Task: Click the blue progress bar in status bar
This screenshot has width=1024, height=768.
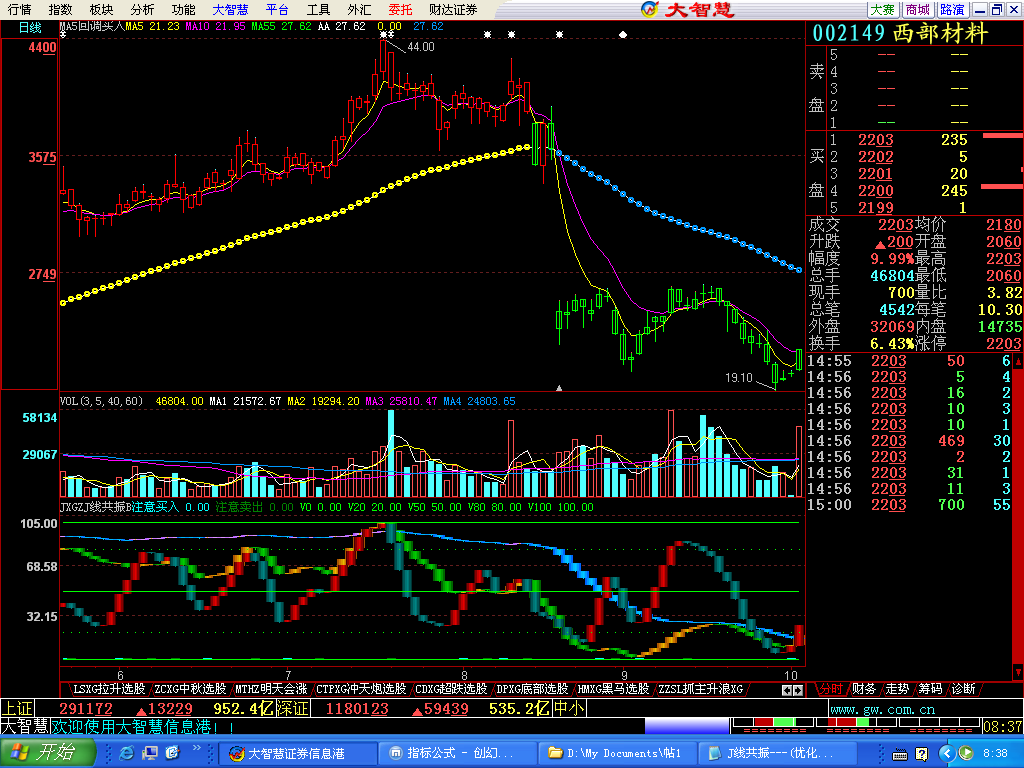Action: coord(686,726)
